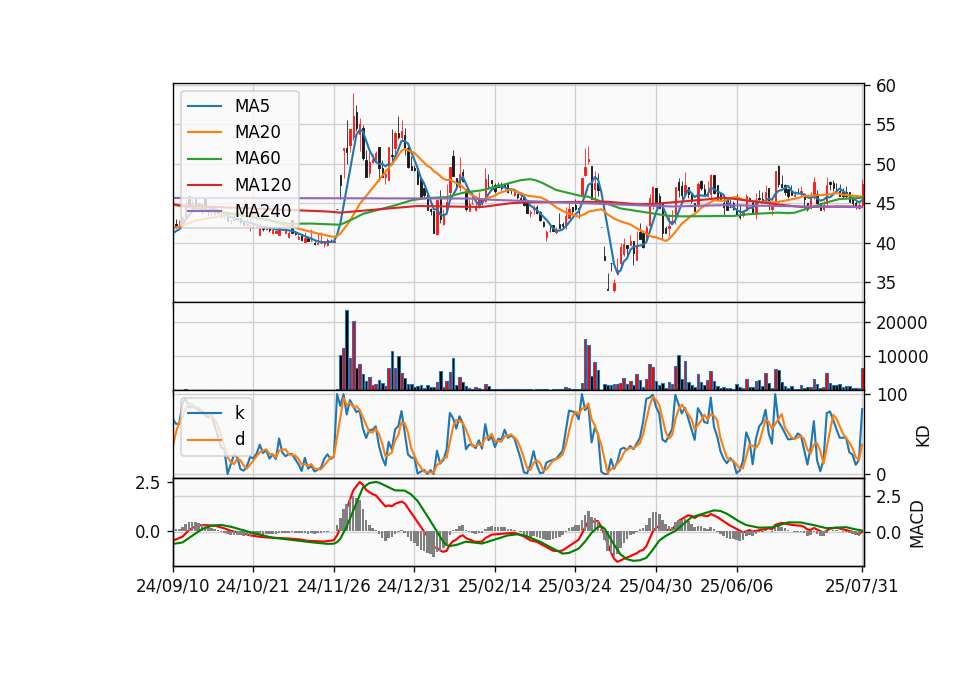Click the 24/10/21 date label
Image resolution: width=960 pixels, height=690 pixels.
253,586
